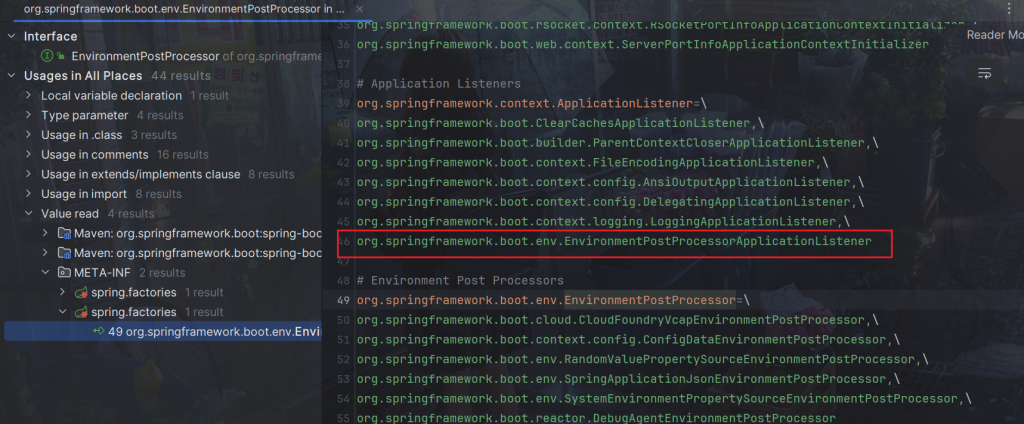Viewport: 1024px width, 424px height.
Task: Click the first spring.factories file icon
Action: pos(81,292)
